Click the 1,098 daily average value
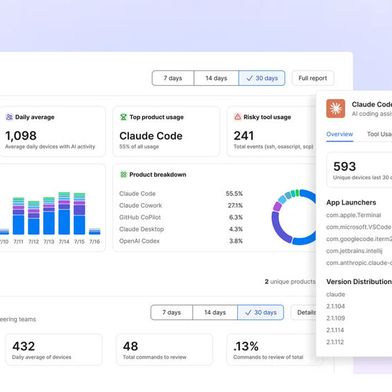Screen dimensions: 392x392 [x=21, y=136]
